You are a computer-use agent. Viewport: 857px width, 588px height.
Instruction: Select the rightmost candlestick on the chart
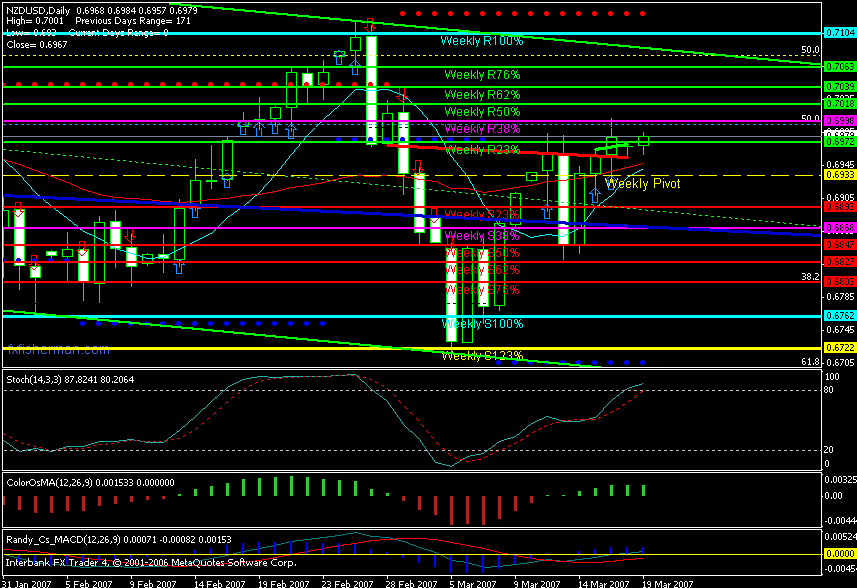click(x=643, y=141)
